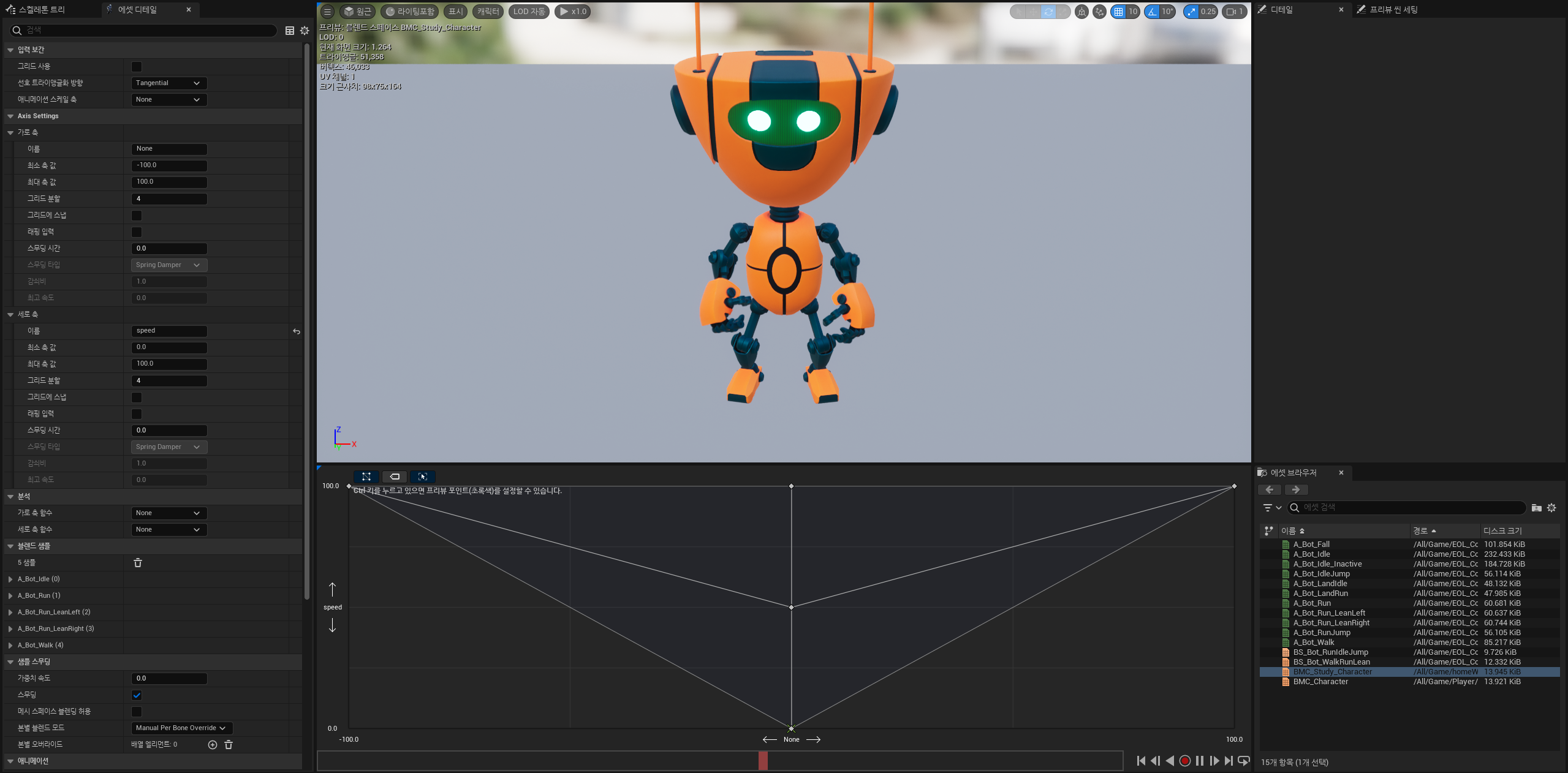Image resolution: width=1568 pixels, height=773 pixels.
Task: Open the LOD 자동 button
Action: [x=529, y=12]
